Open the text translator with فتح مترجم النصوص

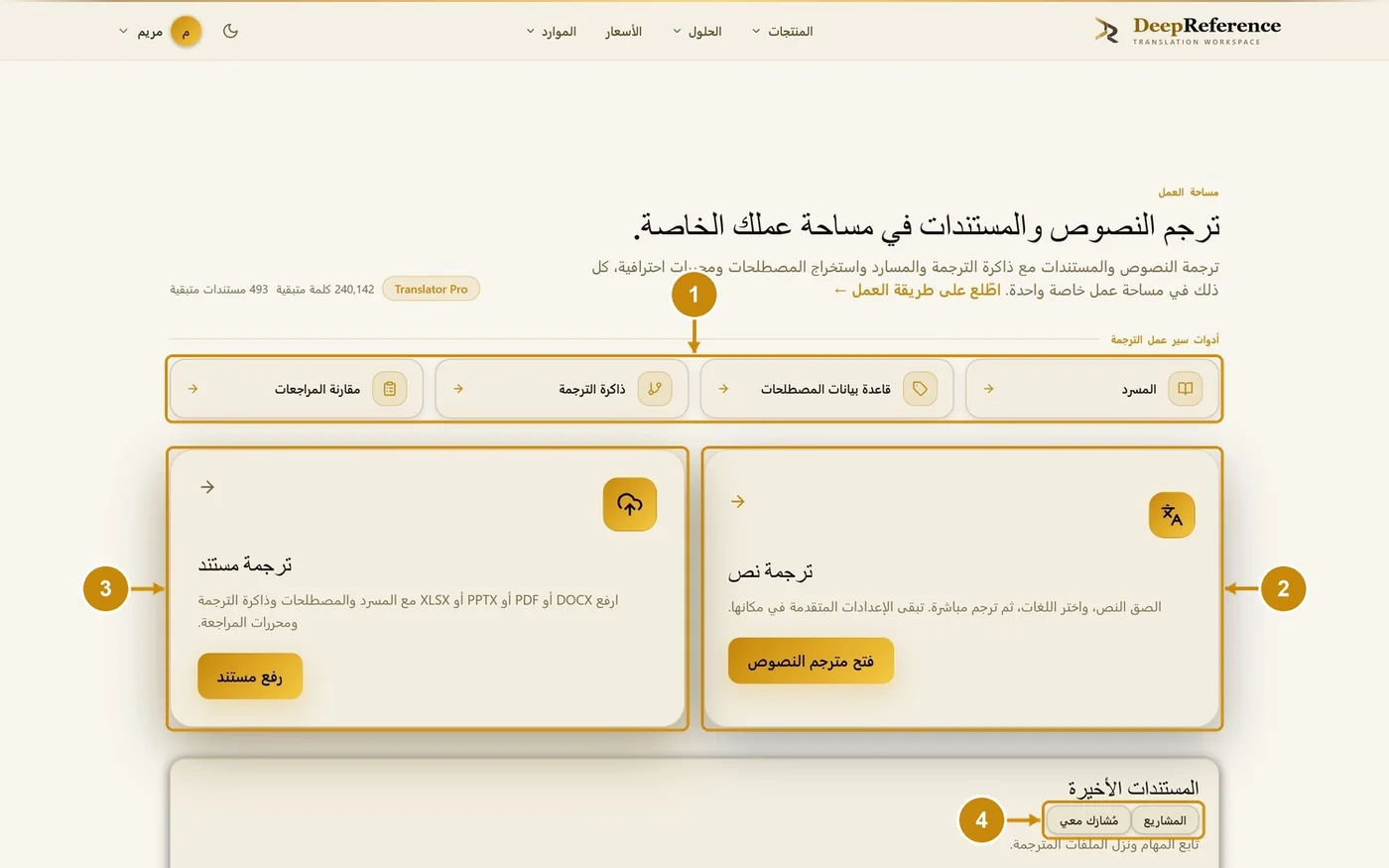[811, 661]
